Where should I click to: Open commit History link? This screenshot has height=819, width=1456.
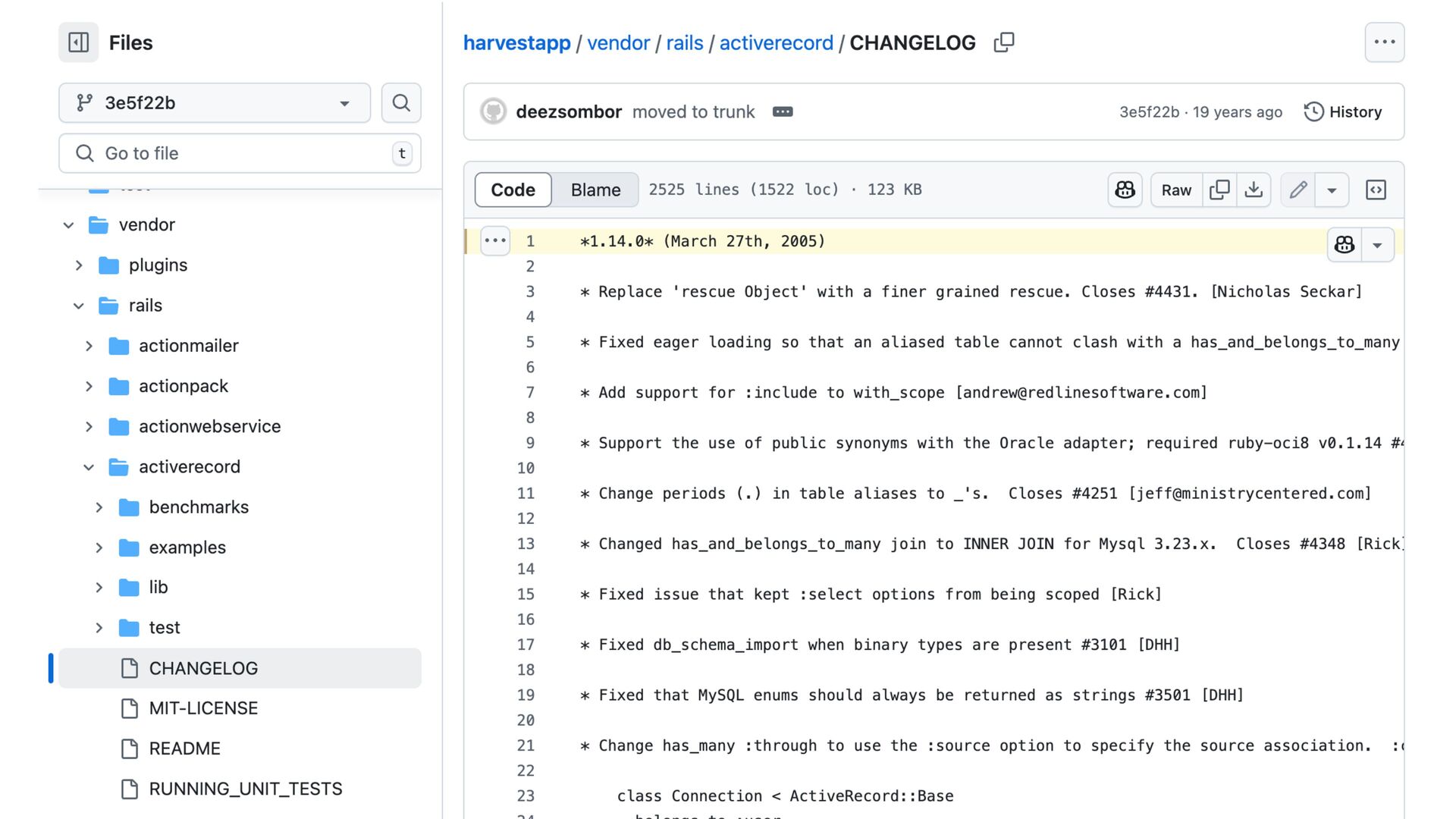click(x=1343, y=112)
